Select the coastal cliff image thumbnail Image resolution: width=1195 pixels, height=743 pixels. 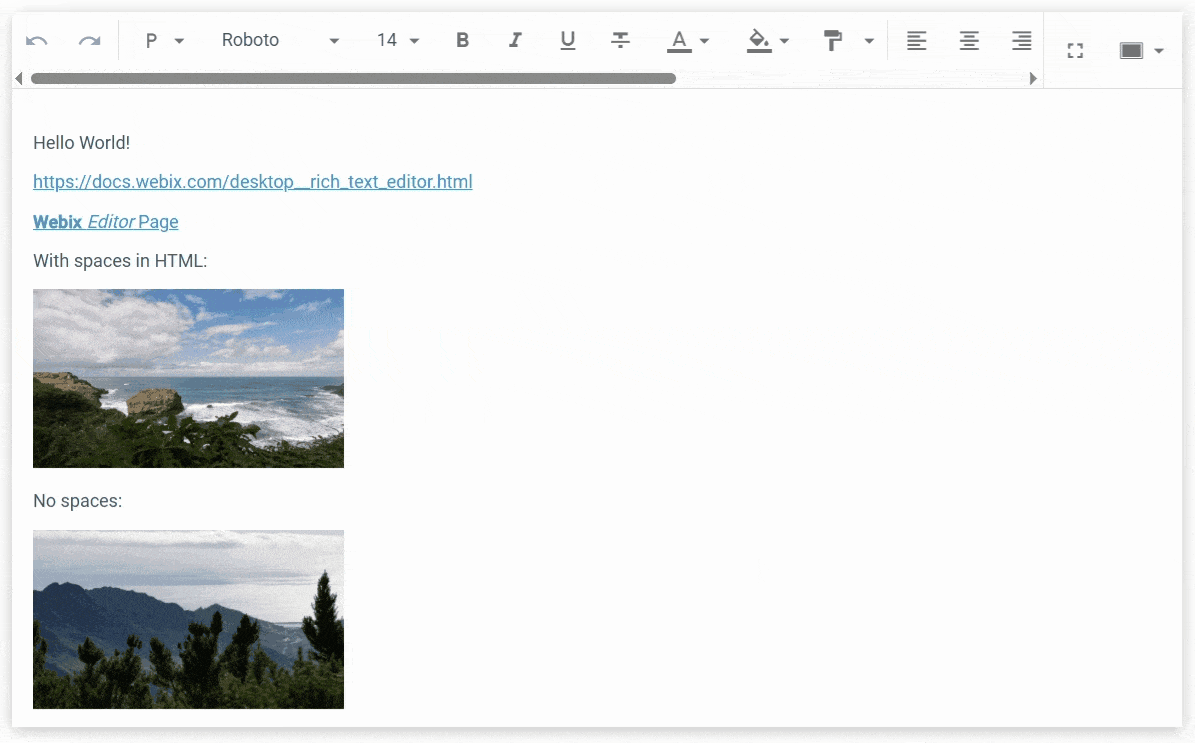pyautogui.click(x=188, y=378)
